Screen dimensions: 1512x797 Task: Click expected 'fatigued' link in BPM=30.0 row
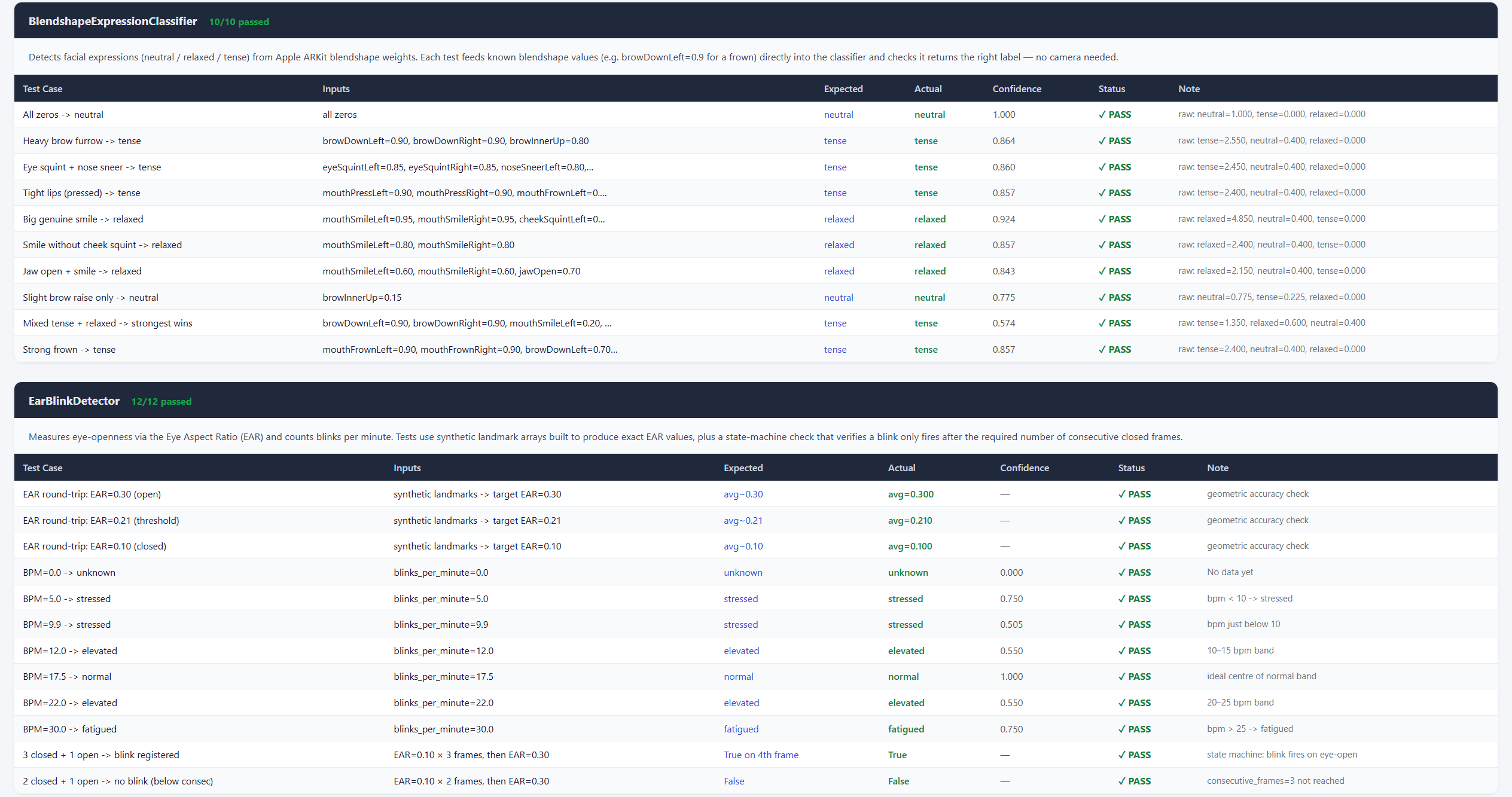[x=741, y=729]
